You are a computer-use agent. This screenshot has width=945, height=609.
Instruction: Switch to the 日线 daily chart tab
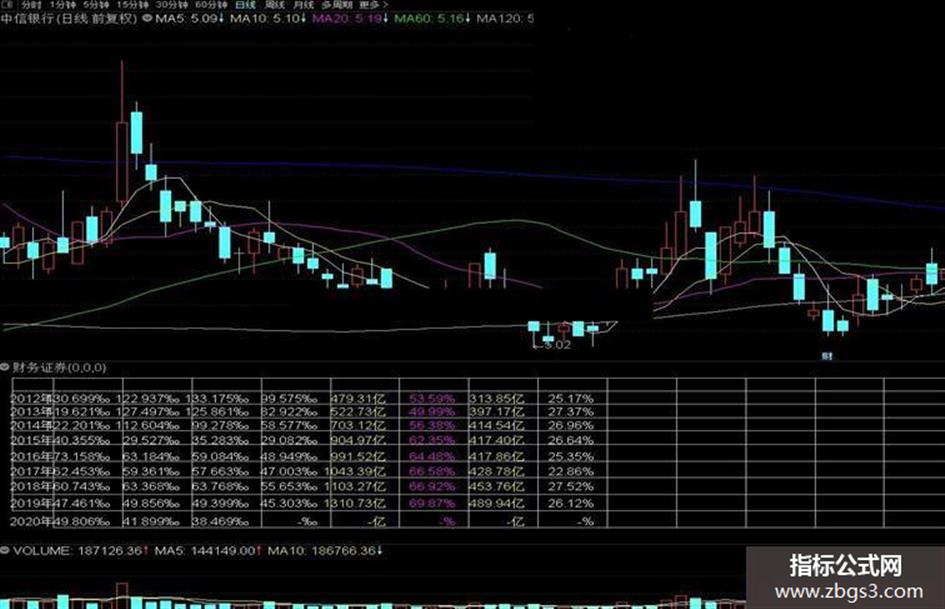[245, 5]
